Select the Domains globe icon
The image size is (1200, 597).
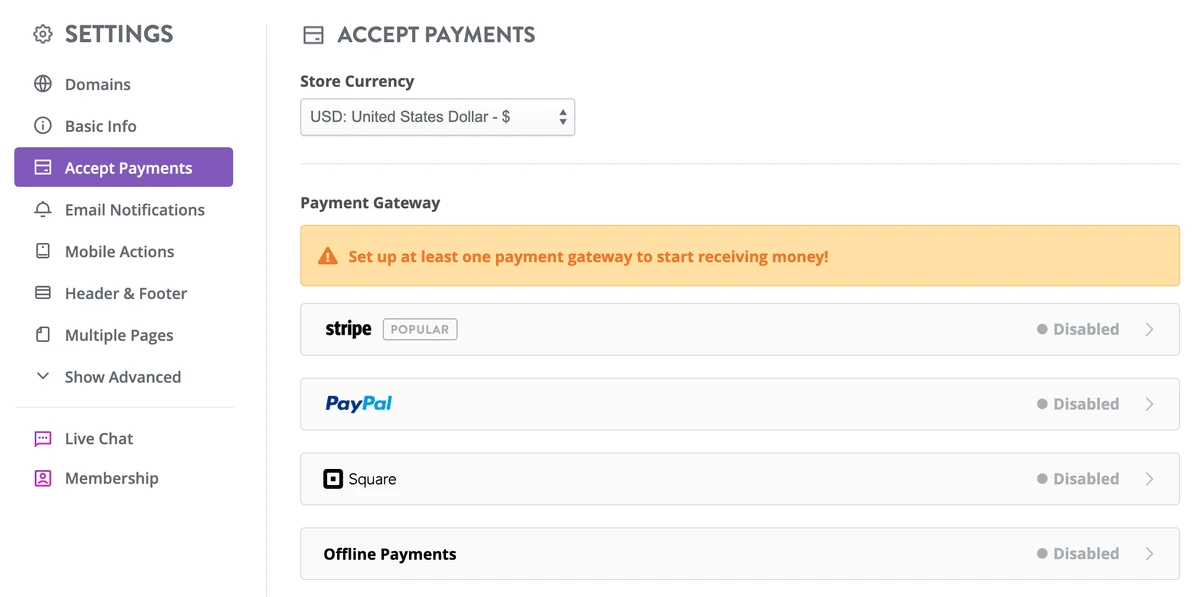pos(42,84)
